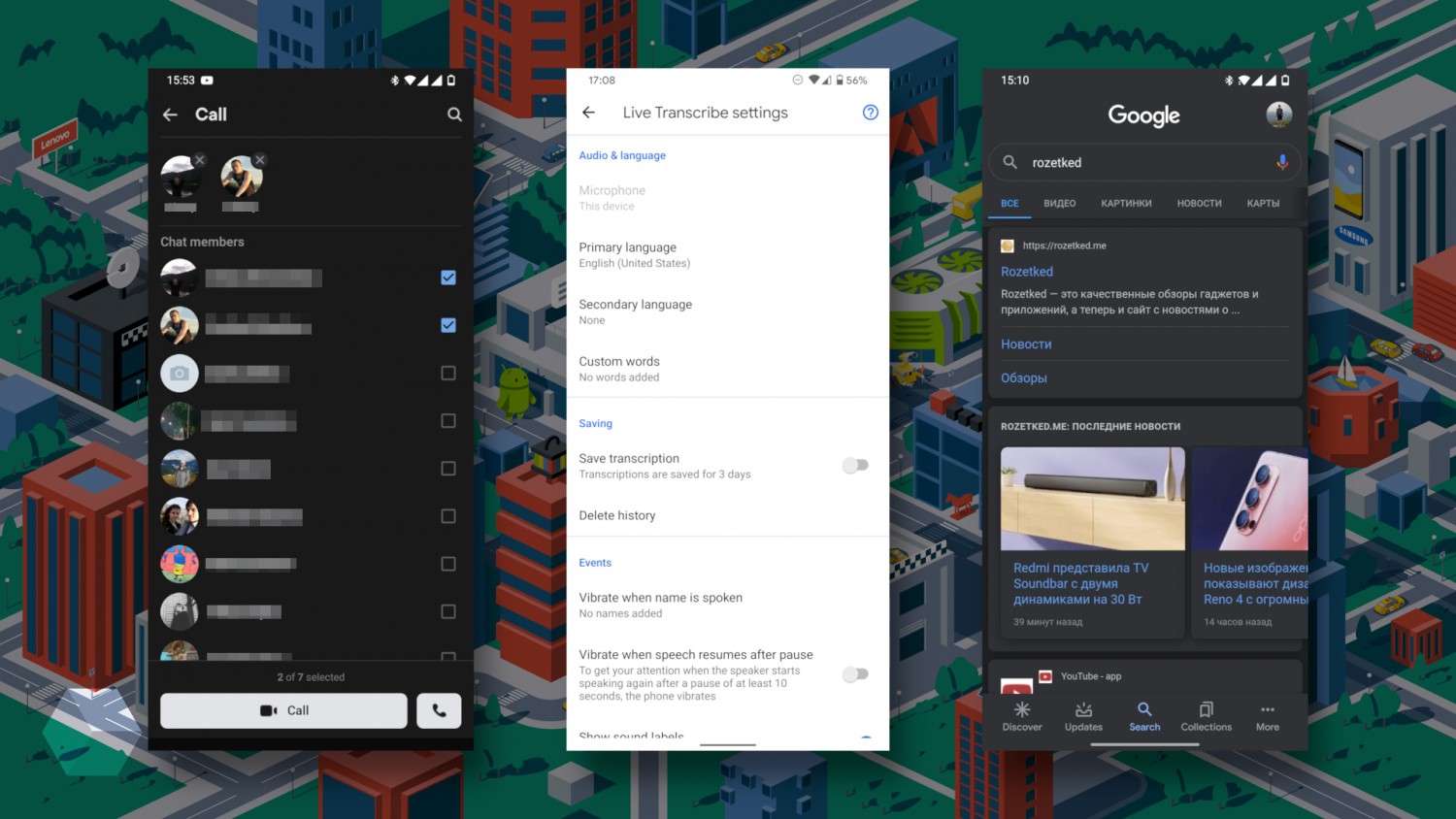Go back from Live Transcribe settings

tap(588, 113)
